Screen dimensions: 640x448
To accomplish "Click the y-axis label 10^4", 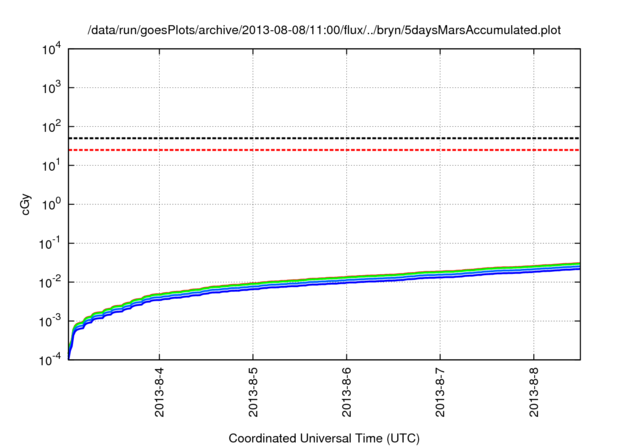I will (x=51, y=49).
